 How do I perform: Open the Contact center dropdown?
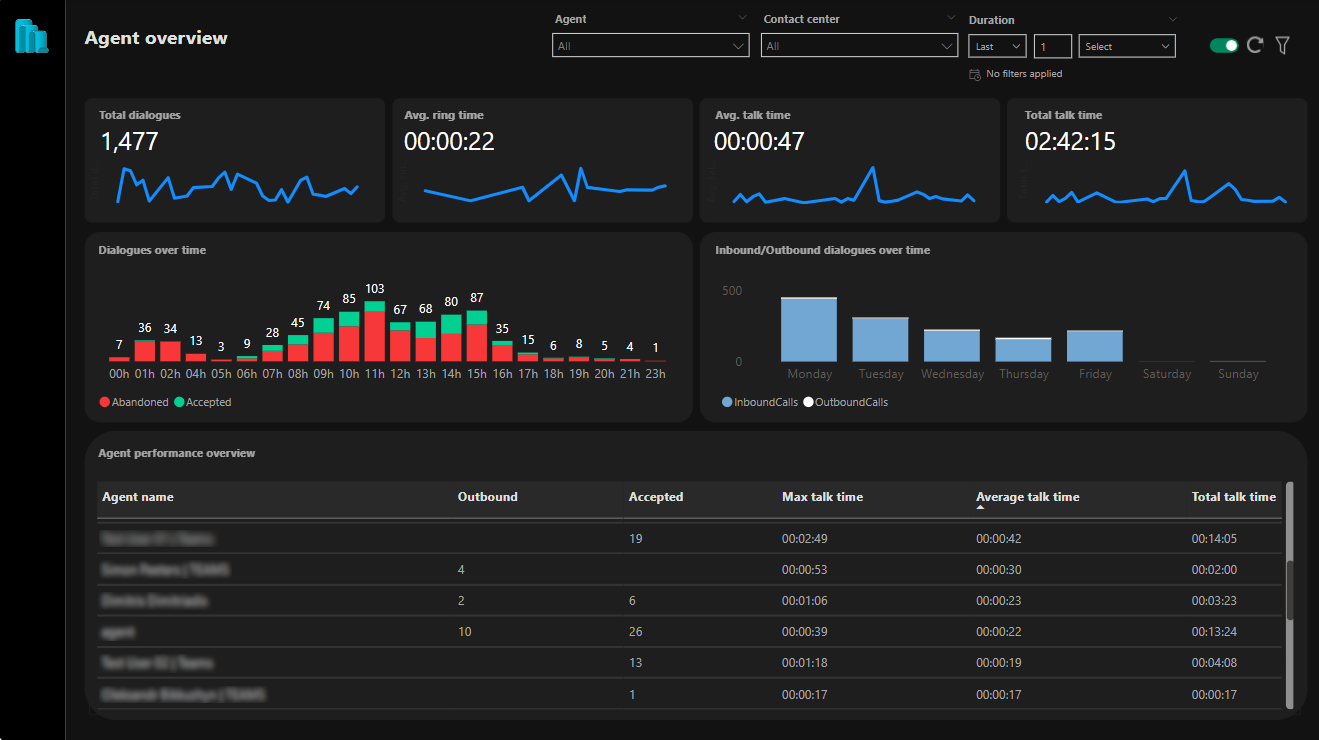859,46
